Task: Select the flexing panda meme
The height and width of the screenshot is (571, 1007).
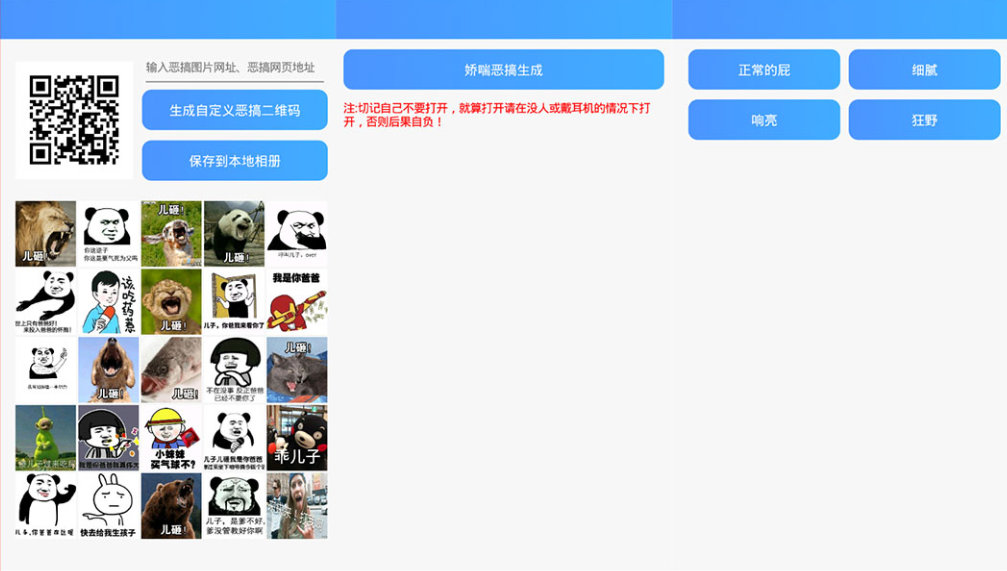Action: point(46,506)
